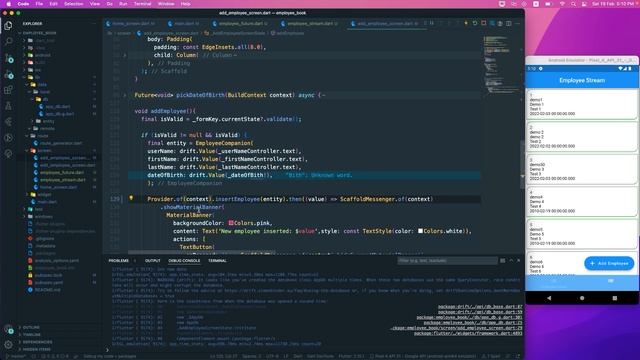This screenshot has width=640, height=360.
Task: Expand the TIMELINE section
Action: click(31, 335)
